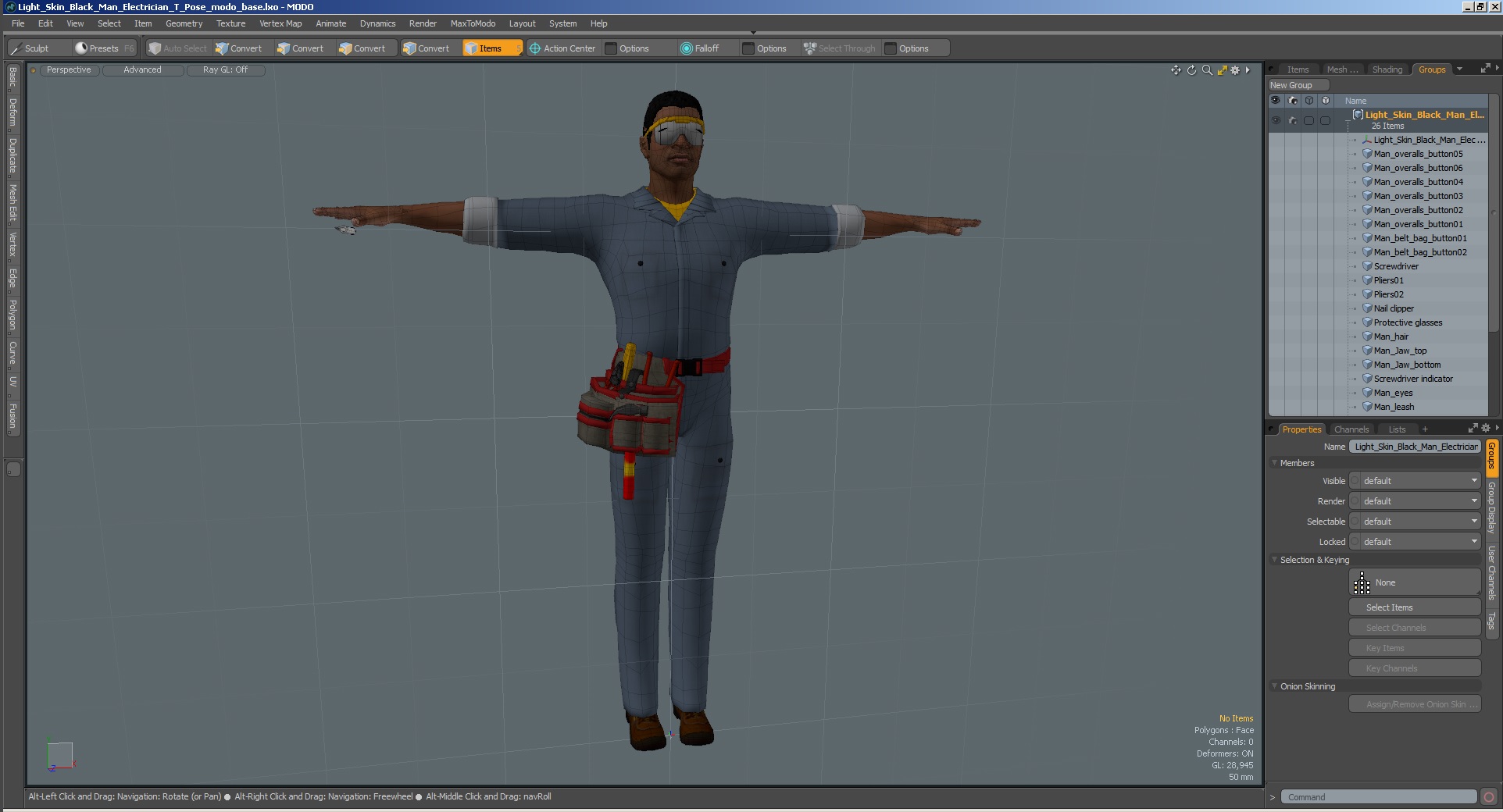Screen dimensions: 1503x812
Task: Open viewport settings gear icon
Action: 1235,70
